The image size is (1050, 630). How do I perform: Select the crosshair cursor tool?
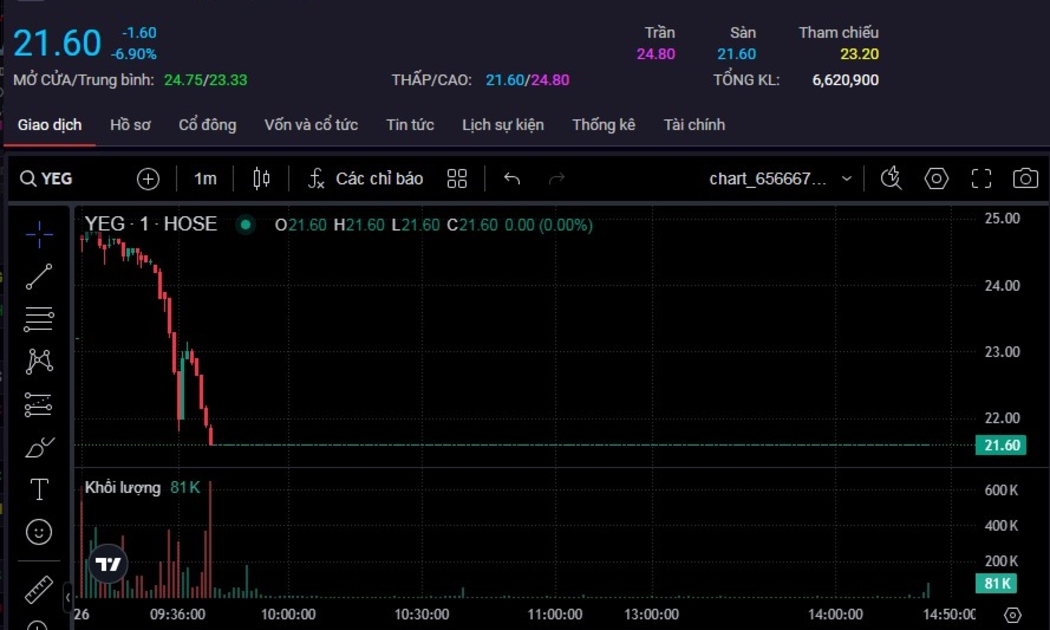coord(39,235)
